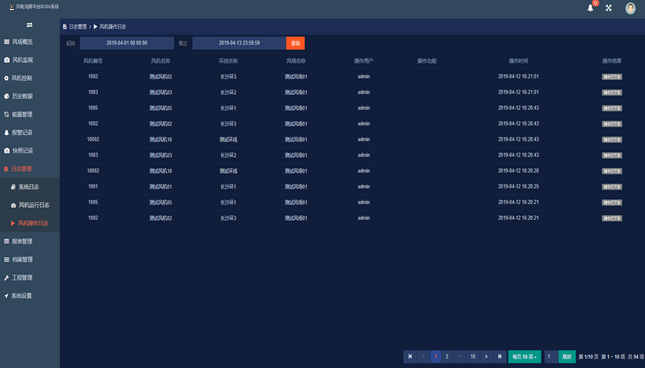Viewport: 645px width, 368px height.
Task: Click the orange 查询 search button
Action: click(295, 43)
